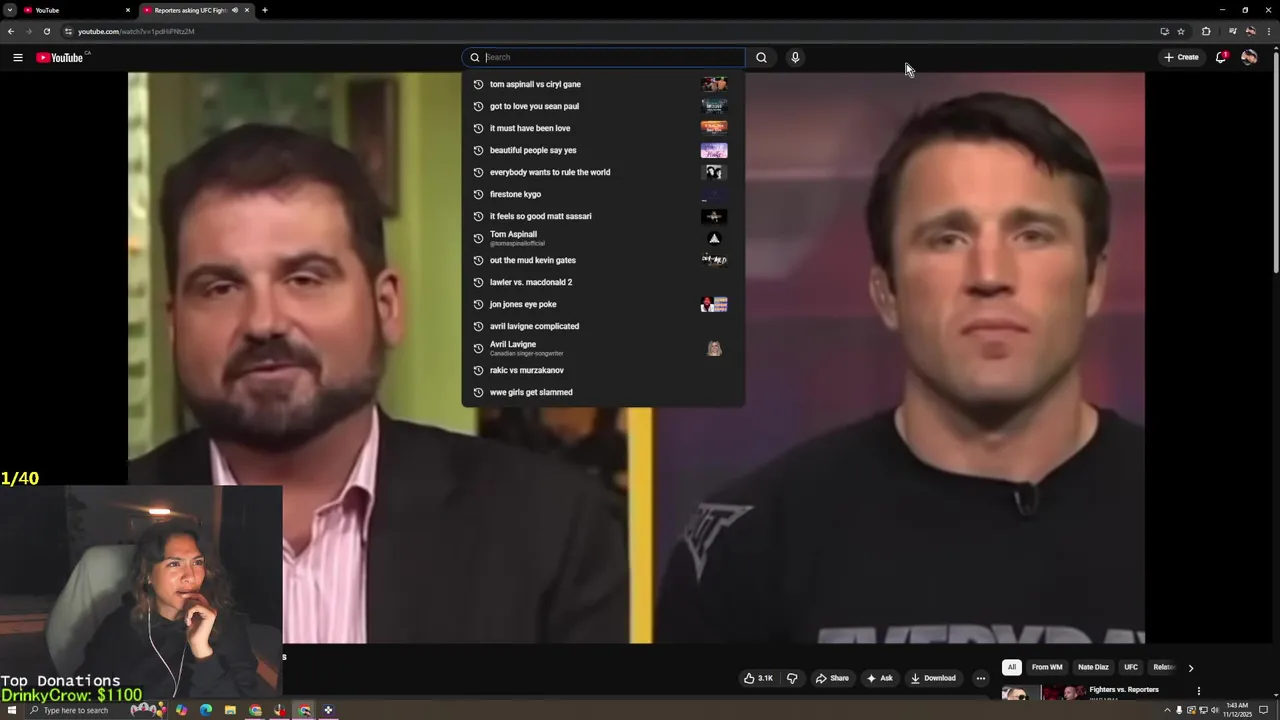The height and width of the screenshot is (720, 1280).
Task: Select suggestion beautiful people say yes
Action: click(x=603, y=150)
